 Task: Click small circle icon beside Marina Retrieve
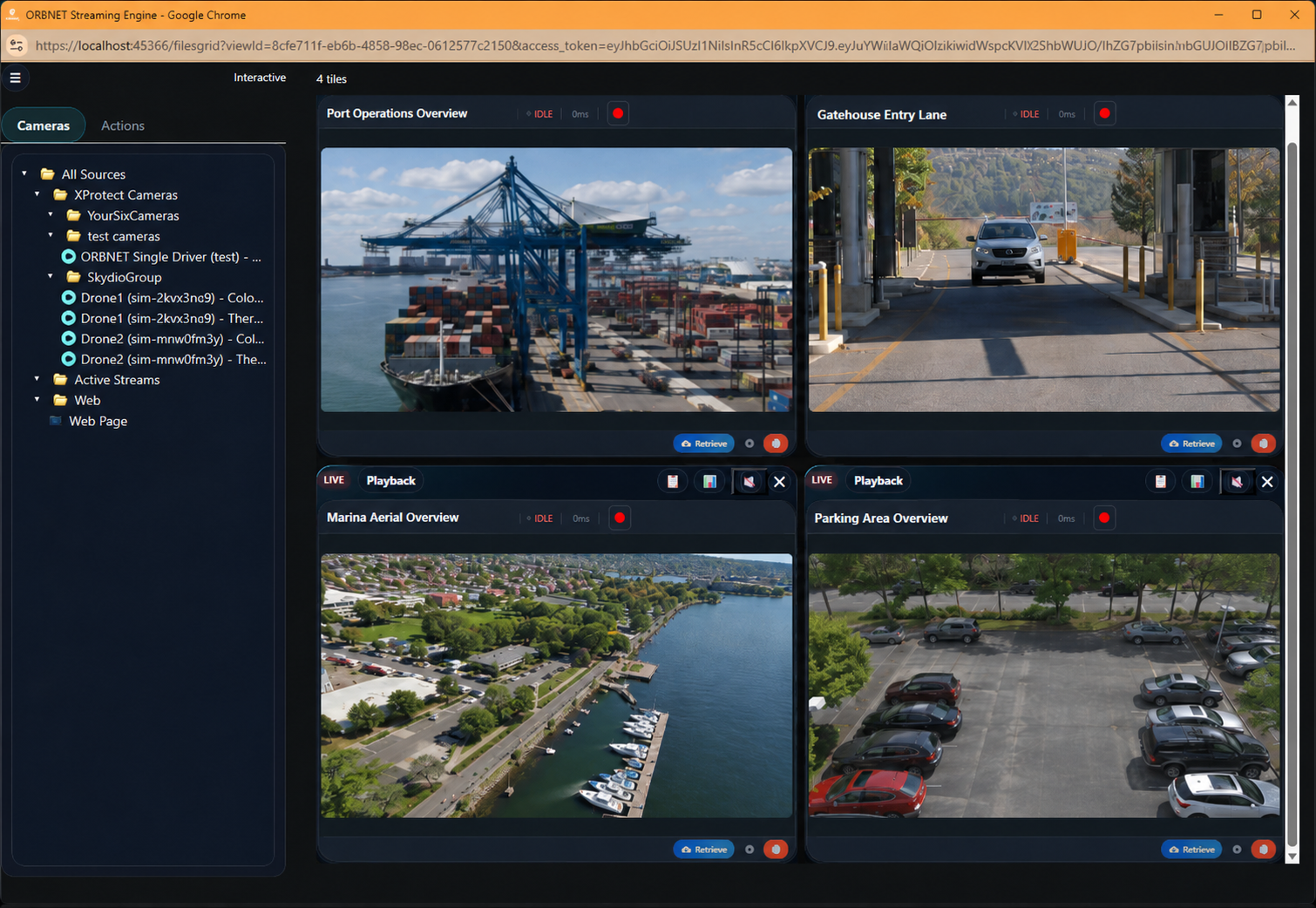(x=750, y=849)
